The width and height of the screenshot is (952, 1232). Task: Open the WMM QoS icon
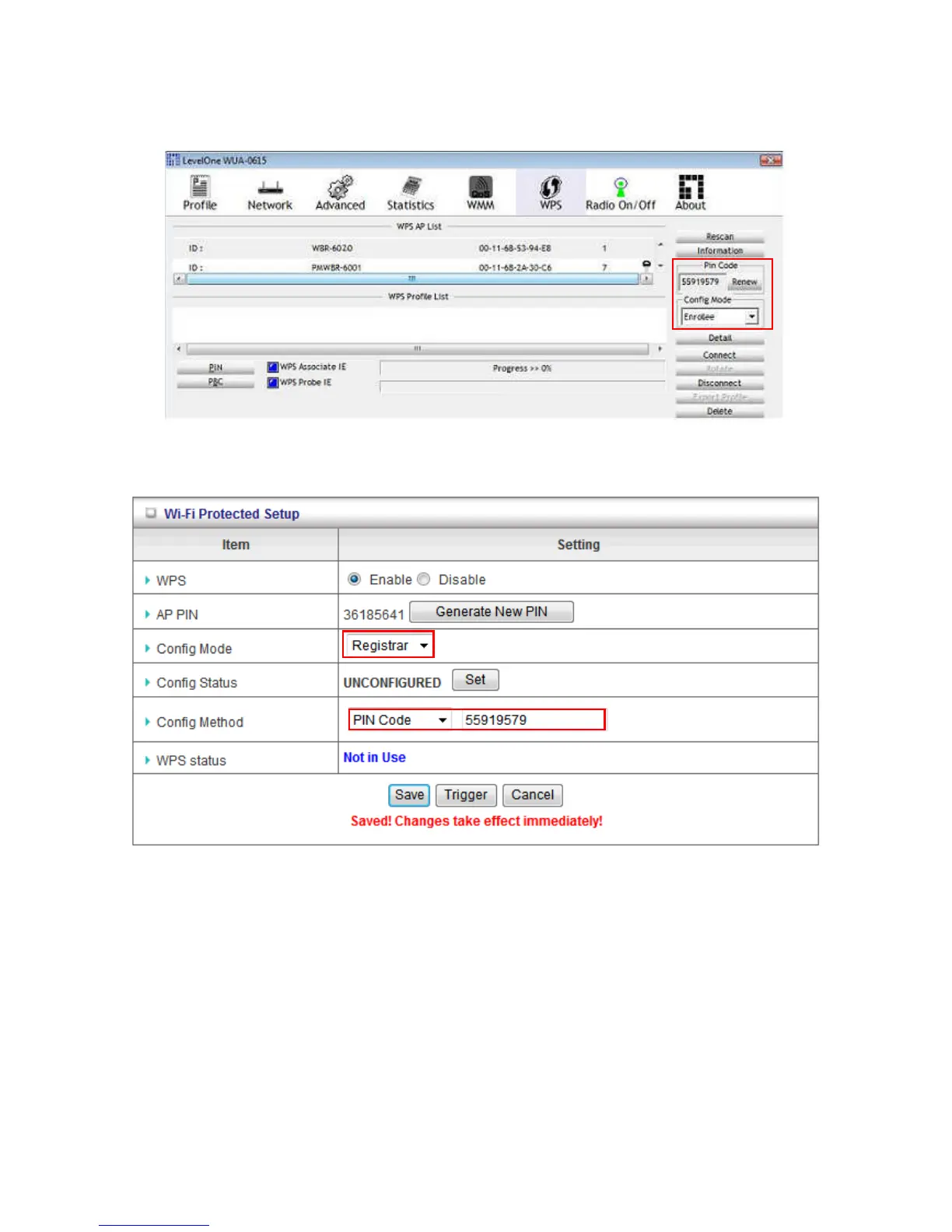(x=480, y=193)
